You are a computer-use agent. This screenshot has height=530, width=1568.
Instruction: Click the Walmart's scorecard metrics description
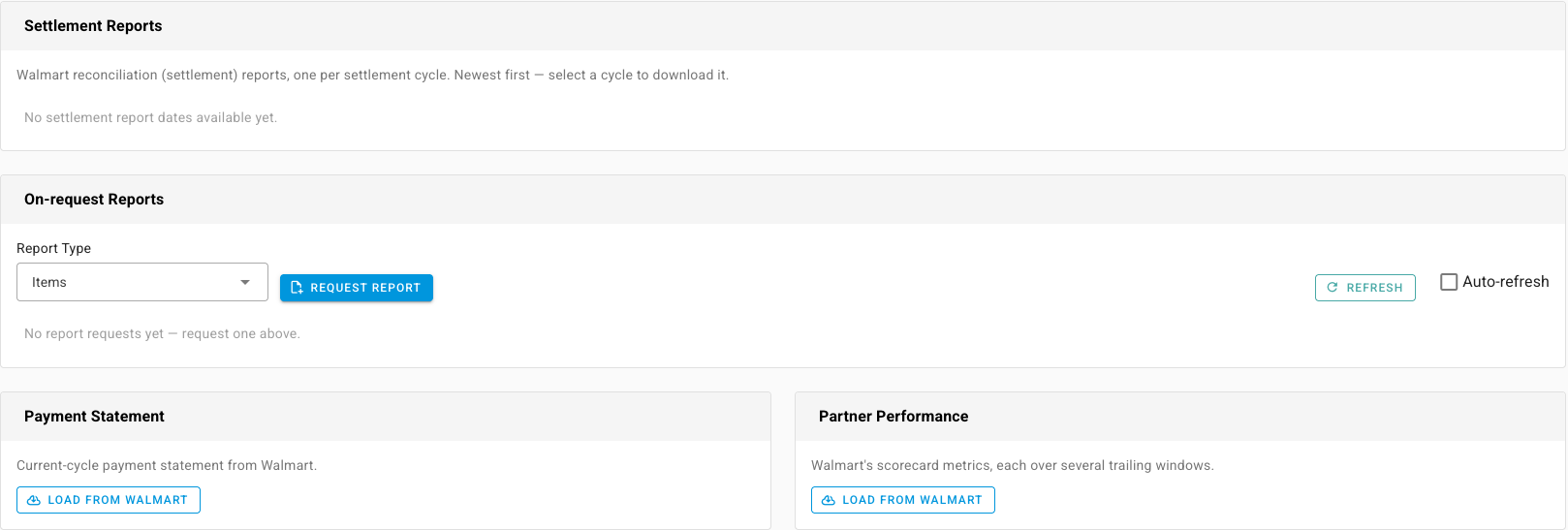point(1013,465)
